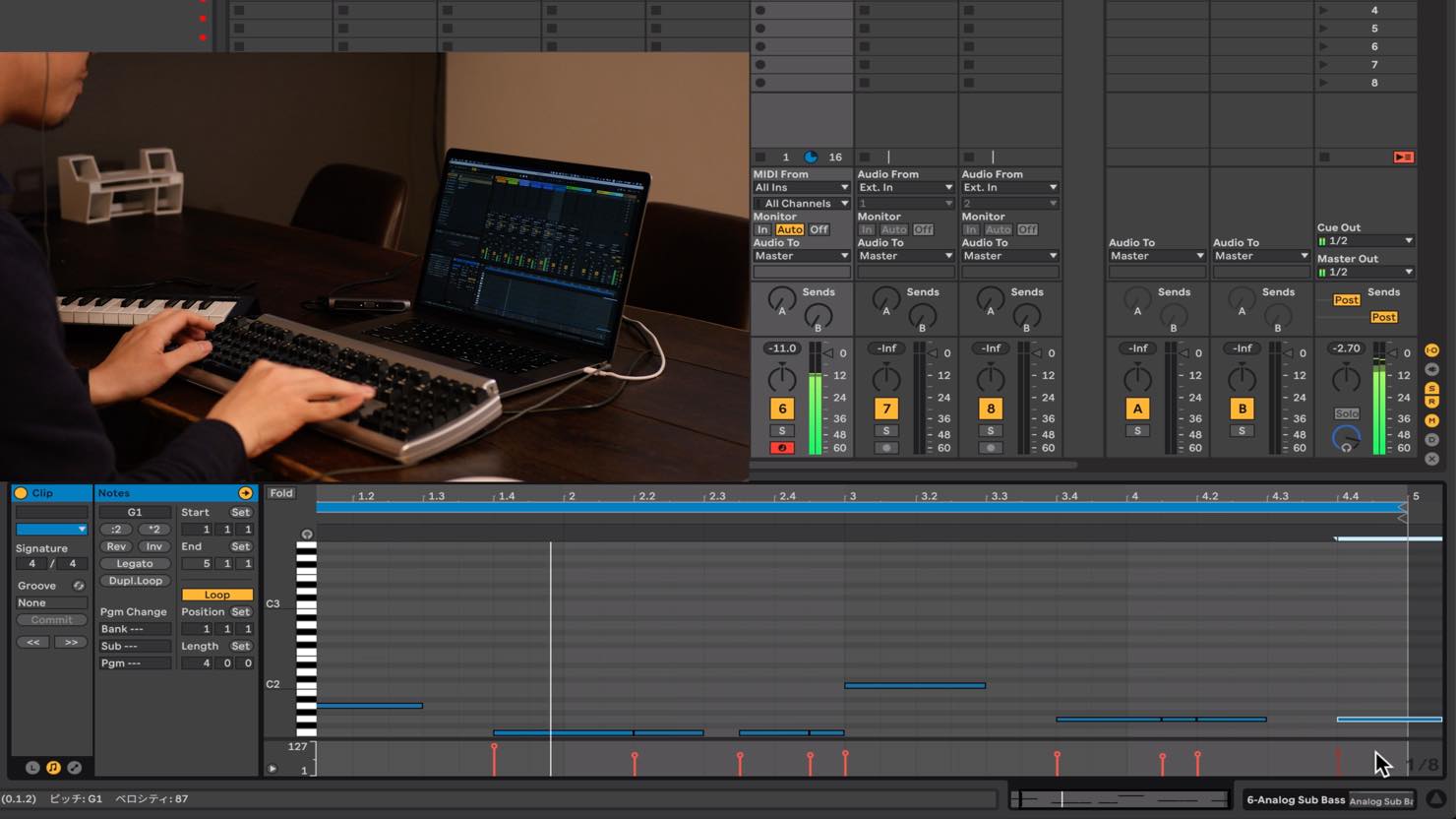Open the Cue Out 1/2 dropdown
Viewport: 1456px width, 819px height.
pos(1365,241)
